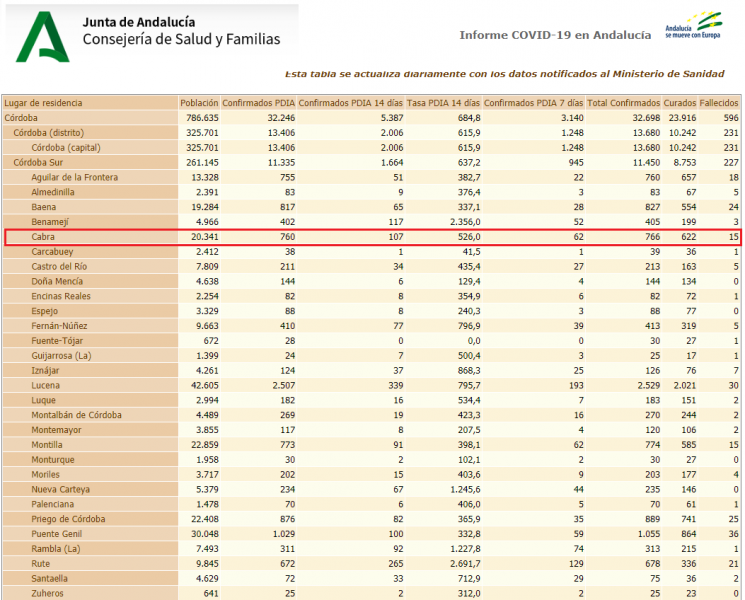The width and height of the screenshot is (745, 600).
Task: Select the Montilla row label
Action: pyautogui.click(x=47, y=445)
